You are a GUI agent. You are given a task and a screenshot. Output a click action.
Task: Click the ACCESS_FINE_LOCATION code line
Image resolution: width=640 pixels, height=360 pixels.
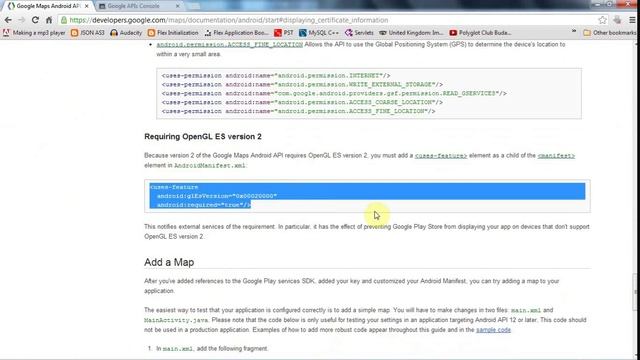tap(298, 111)
